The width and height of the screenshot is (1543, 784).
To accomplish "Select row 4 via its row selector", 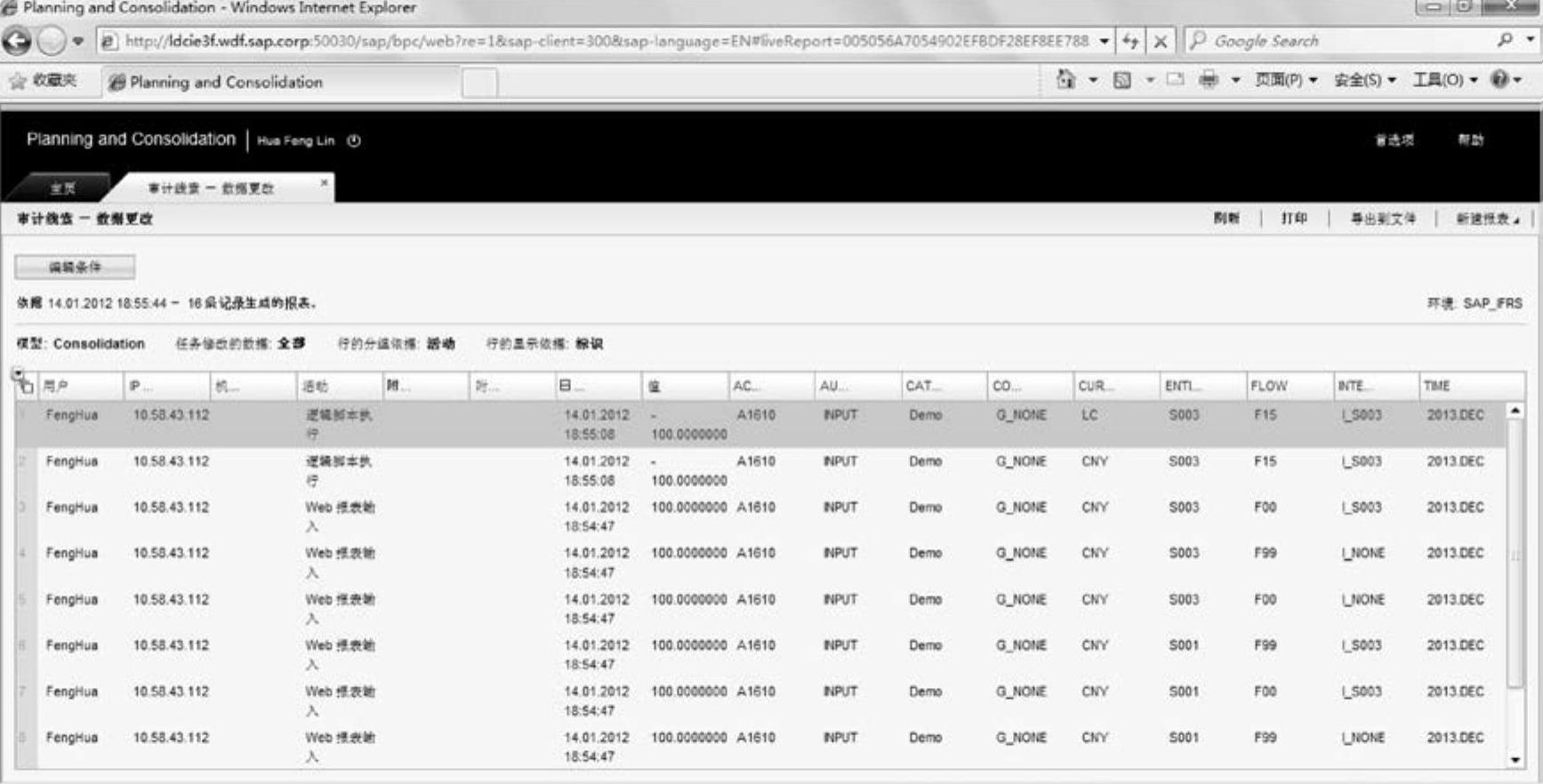I will tap(25, 563).
